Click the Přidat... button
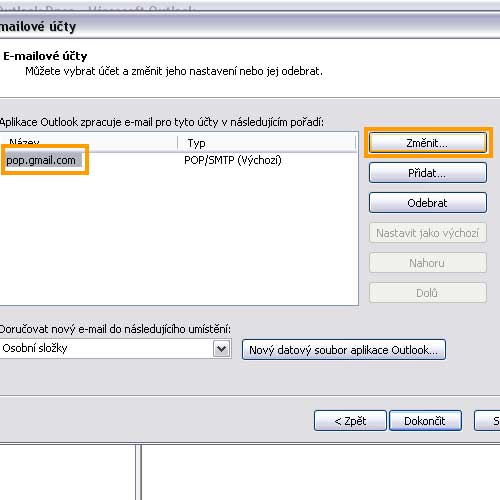 pyautogui.click(x=428, y=173)
